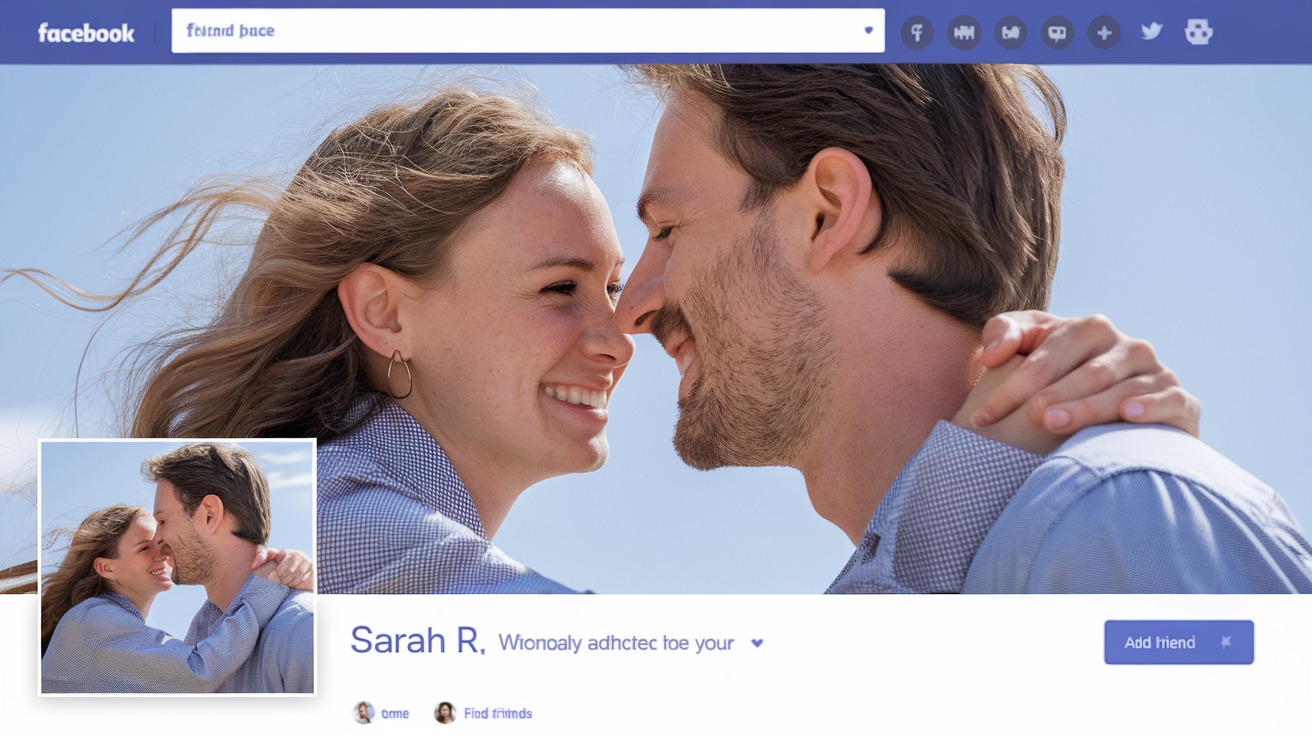Image resolution: width=1312 pixels, height=736 pixels.
Task: Click the subtitle text next to Sarah R.
Action: coord(616,643)
